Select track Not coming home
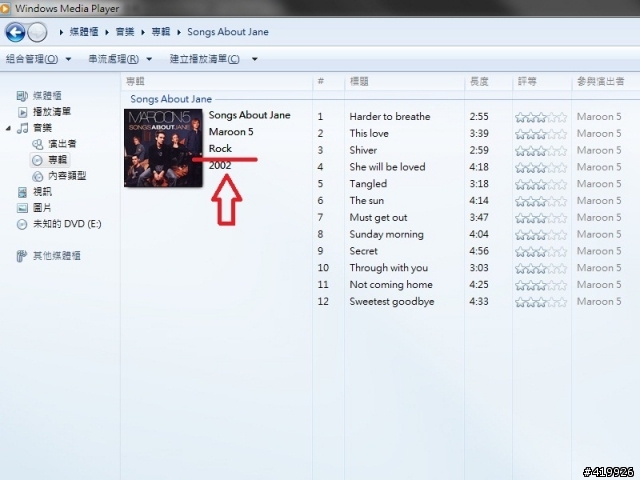Image resolution: width=640 pixels, height=480 pixels. (391, 284)
